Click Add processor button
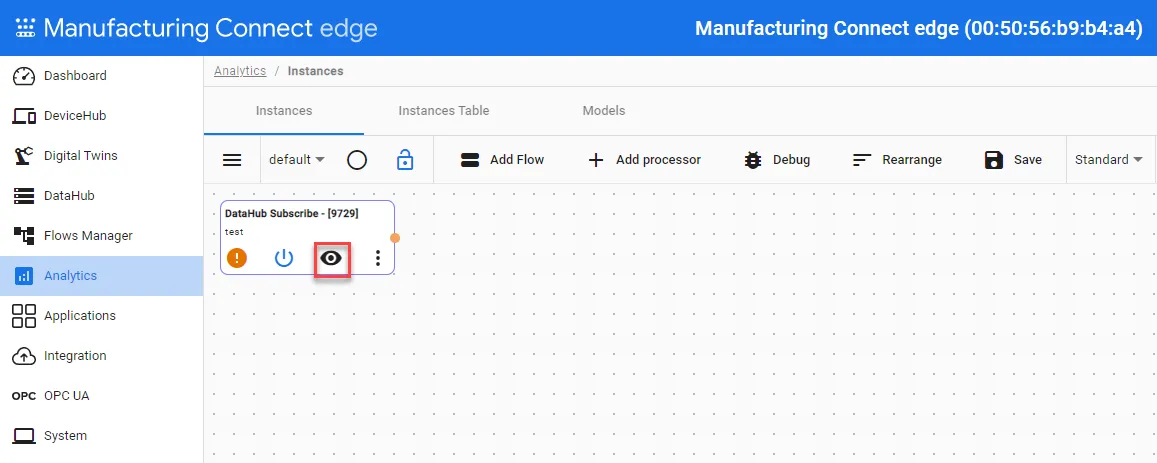The image size is (1157, 463). click(644, 160)
